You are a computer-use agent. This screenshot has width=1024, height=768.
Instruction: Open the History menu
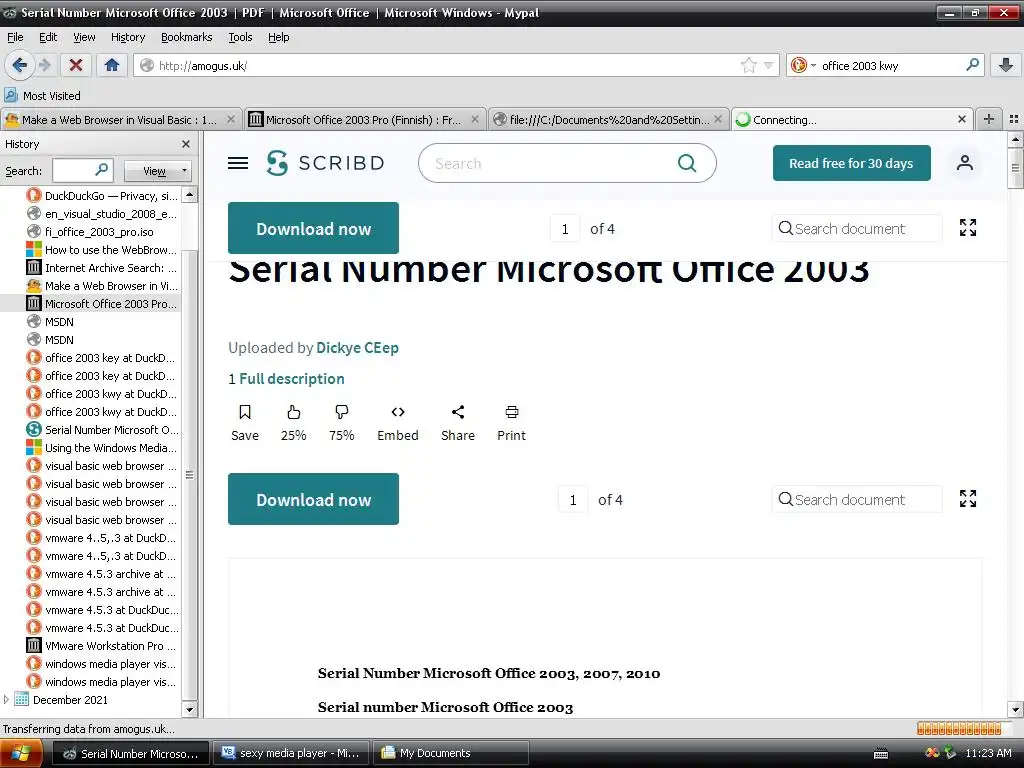point(128,37)
